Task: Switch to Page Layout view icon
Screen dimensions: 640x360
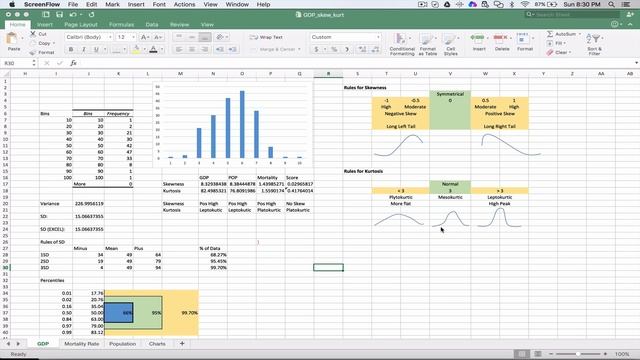Action: click(538, 354)
